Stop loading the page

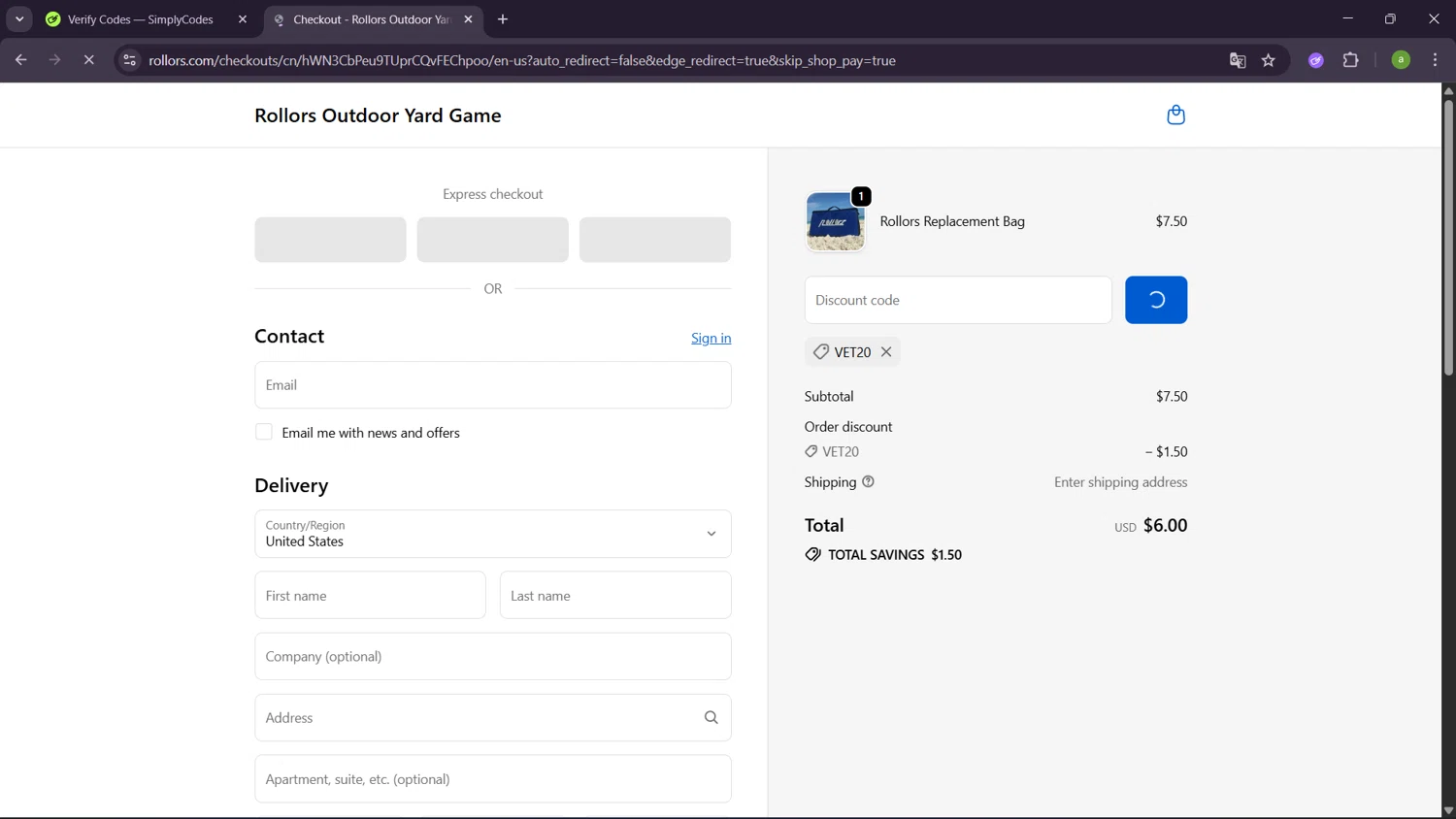tap(88, 60)
